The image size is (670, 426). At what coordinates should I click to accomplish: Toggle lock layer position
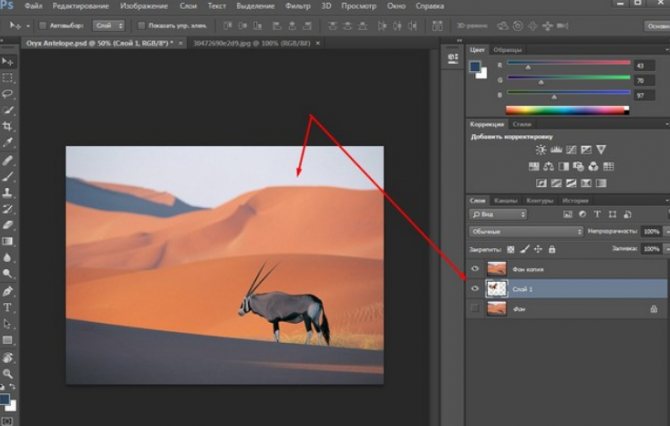(538, 249)
